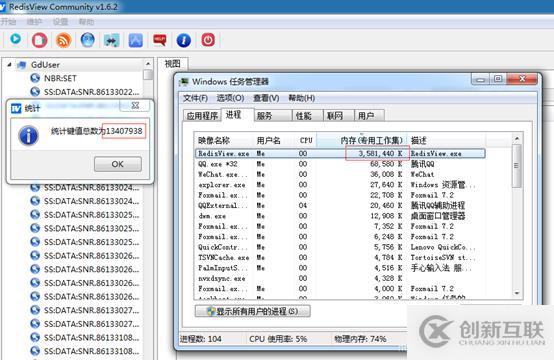
Task: Click the red HELP speech bubble icon
Action: tap(160, 40)
